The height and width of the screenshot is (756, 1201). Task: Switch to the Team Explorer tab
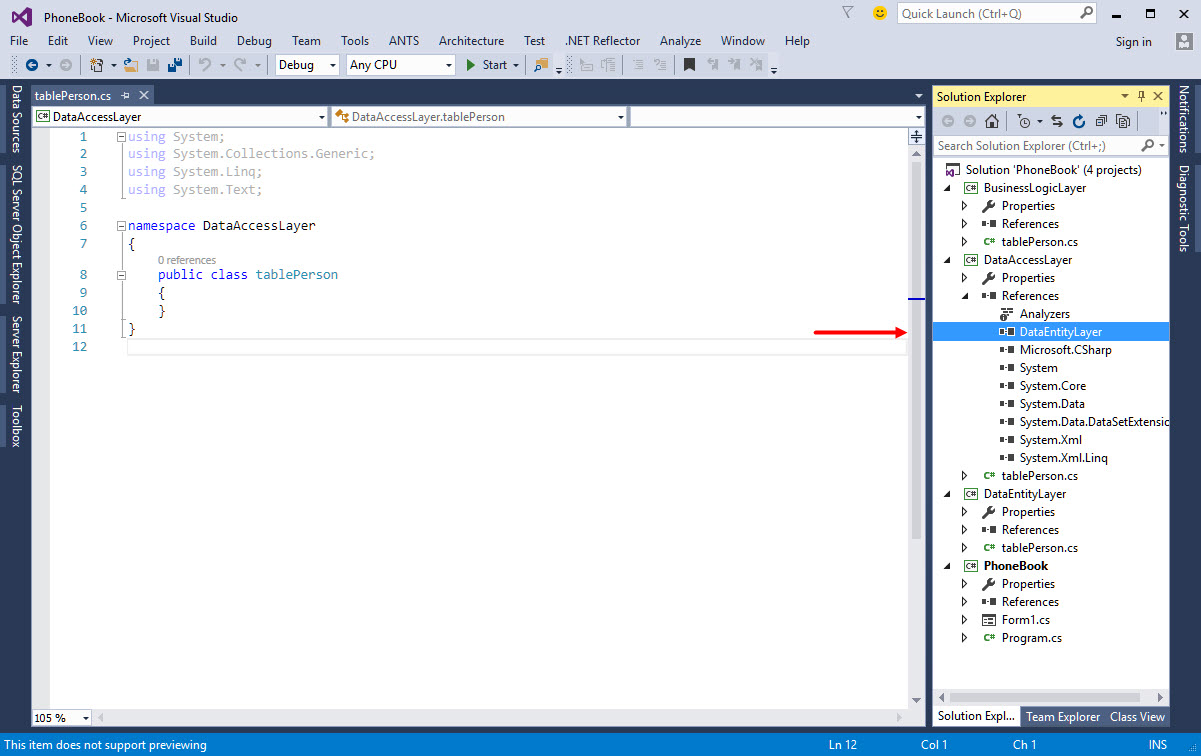pos(1062,716)
